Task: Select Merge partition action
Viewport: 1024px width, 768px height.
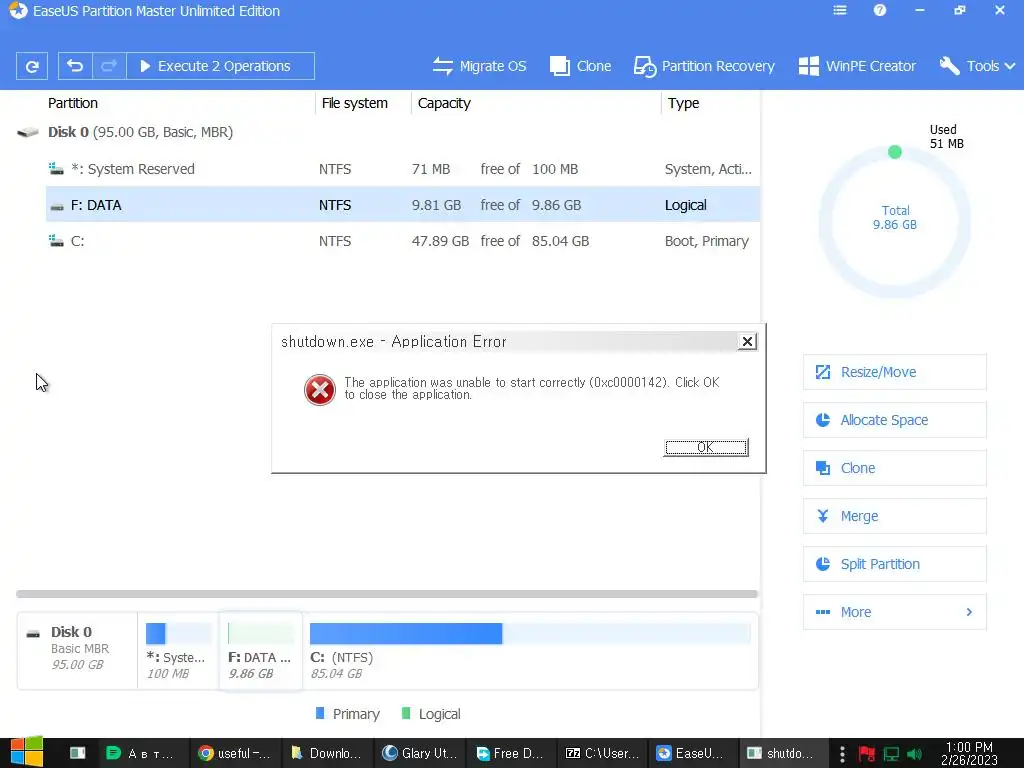Action: 894,516
